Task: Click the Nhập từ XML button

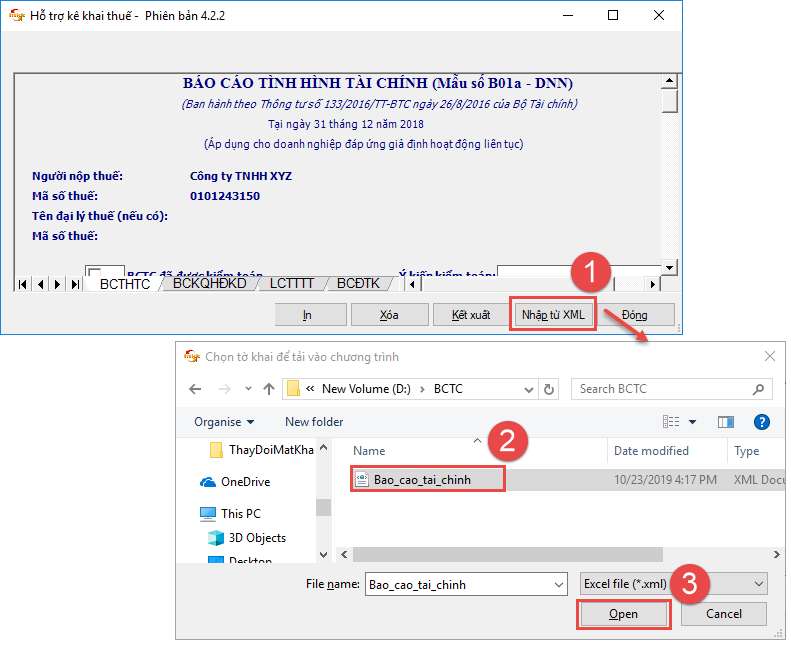Action: 553,314
